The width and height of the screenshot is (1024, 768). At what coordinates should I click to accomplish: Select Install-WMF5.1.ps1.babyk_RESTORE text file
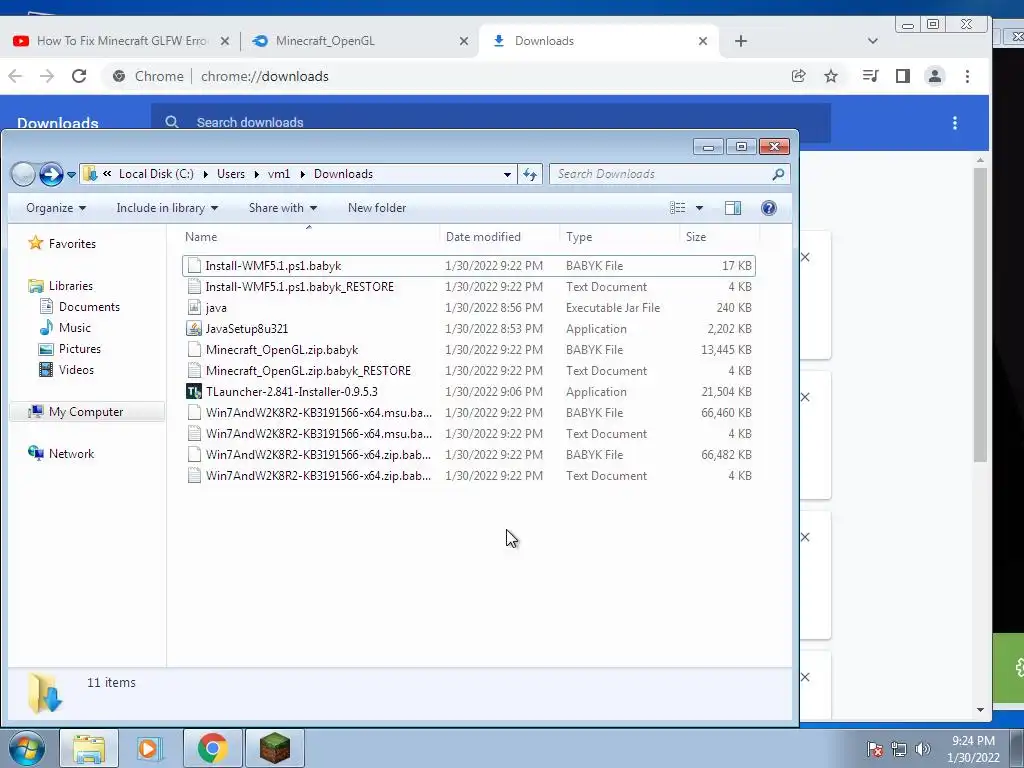[x=469, y=287]
